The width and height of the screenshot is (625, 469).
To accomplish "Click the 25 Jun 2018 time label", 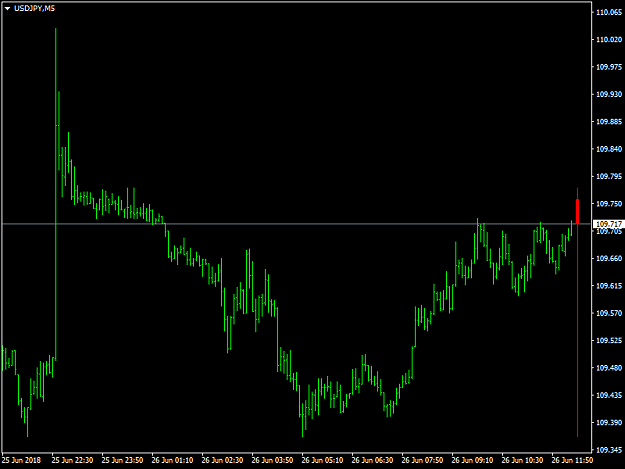I will tap(22, 460).
